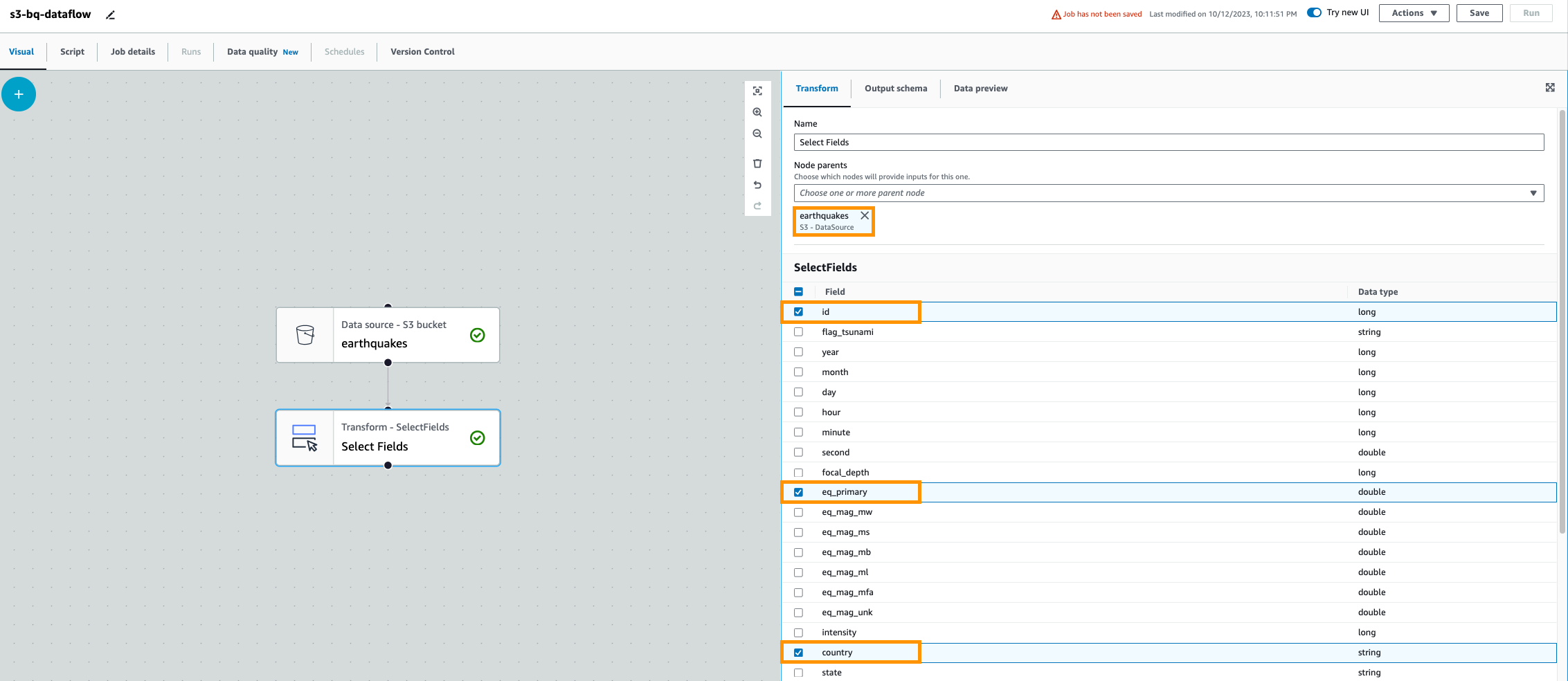
Task: Check the intensity field checkbox
Action: click(798, 633)
